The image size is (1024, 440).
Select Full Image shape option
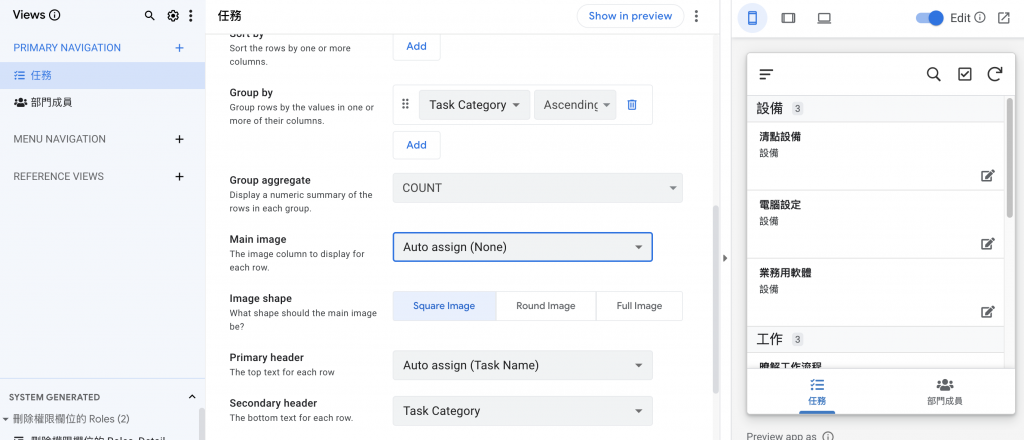coord(639,306)
